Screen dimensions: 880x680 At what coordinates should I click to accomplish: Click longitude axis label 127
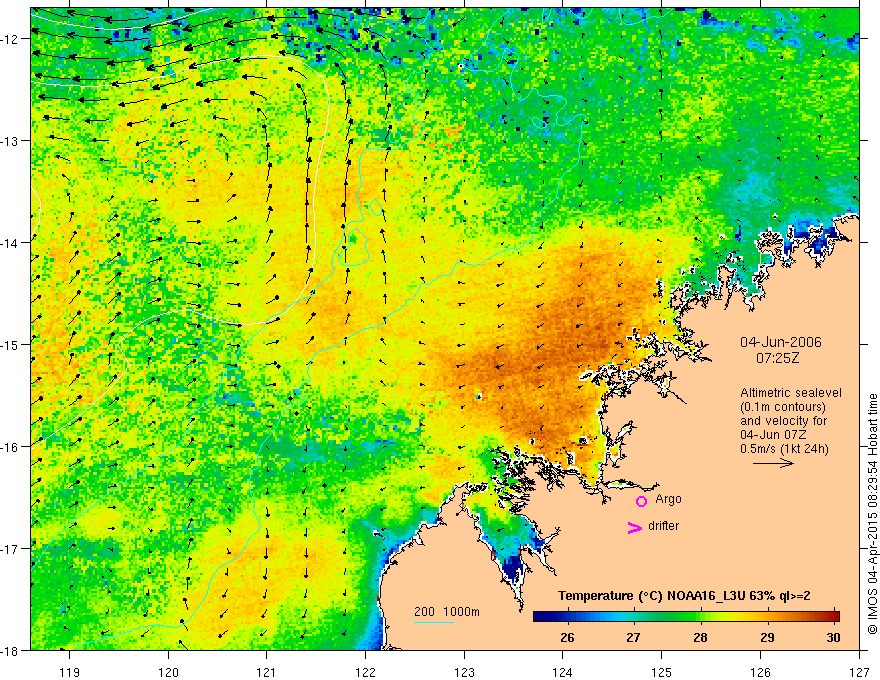pos(859,672)
